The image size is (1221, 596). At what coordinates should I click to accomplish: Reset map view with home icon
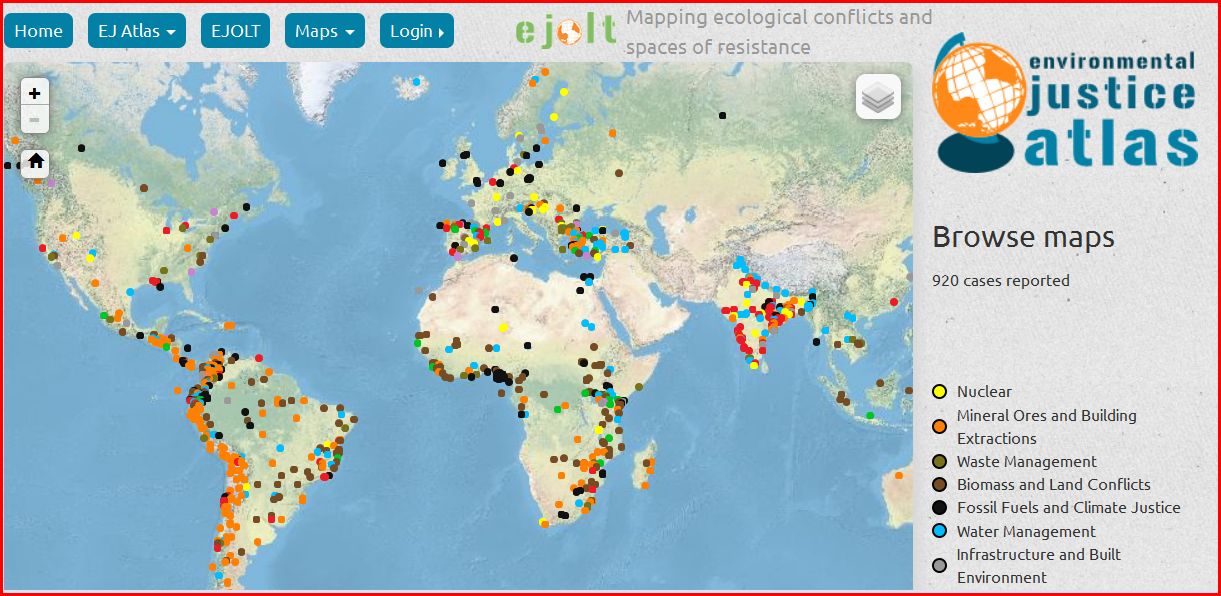[36, 161]
